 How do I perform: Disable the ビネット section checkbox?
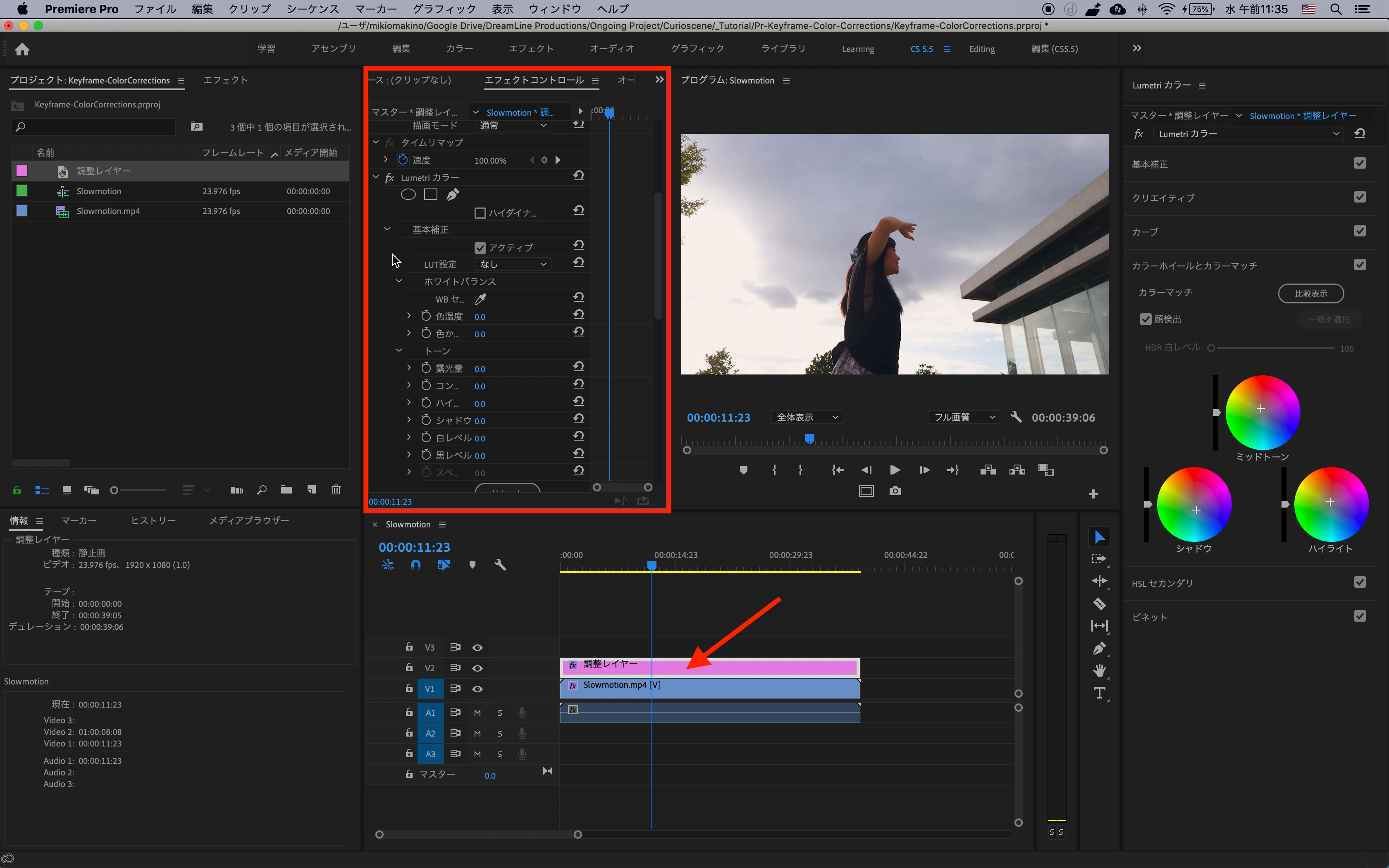[1359, 617]
